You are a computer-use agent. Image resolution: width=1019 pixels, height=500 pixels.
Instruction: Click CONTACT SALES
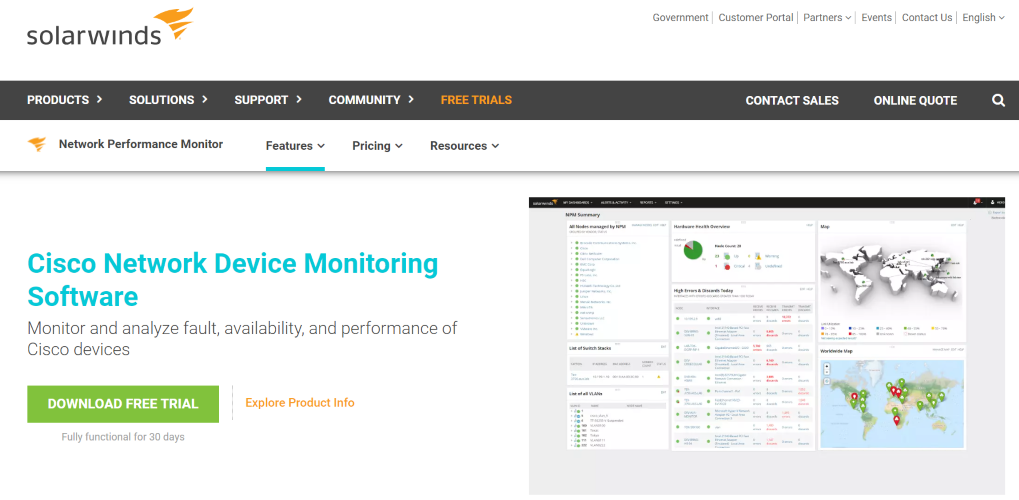tap(792, 101)
